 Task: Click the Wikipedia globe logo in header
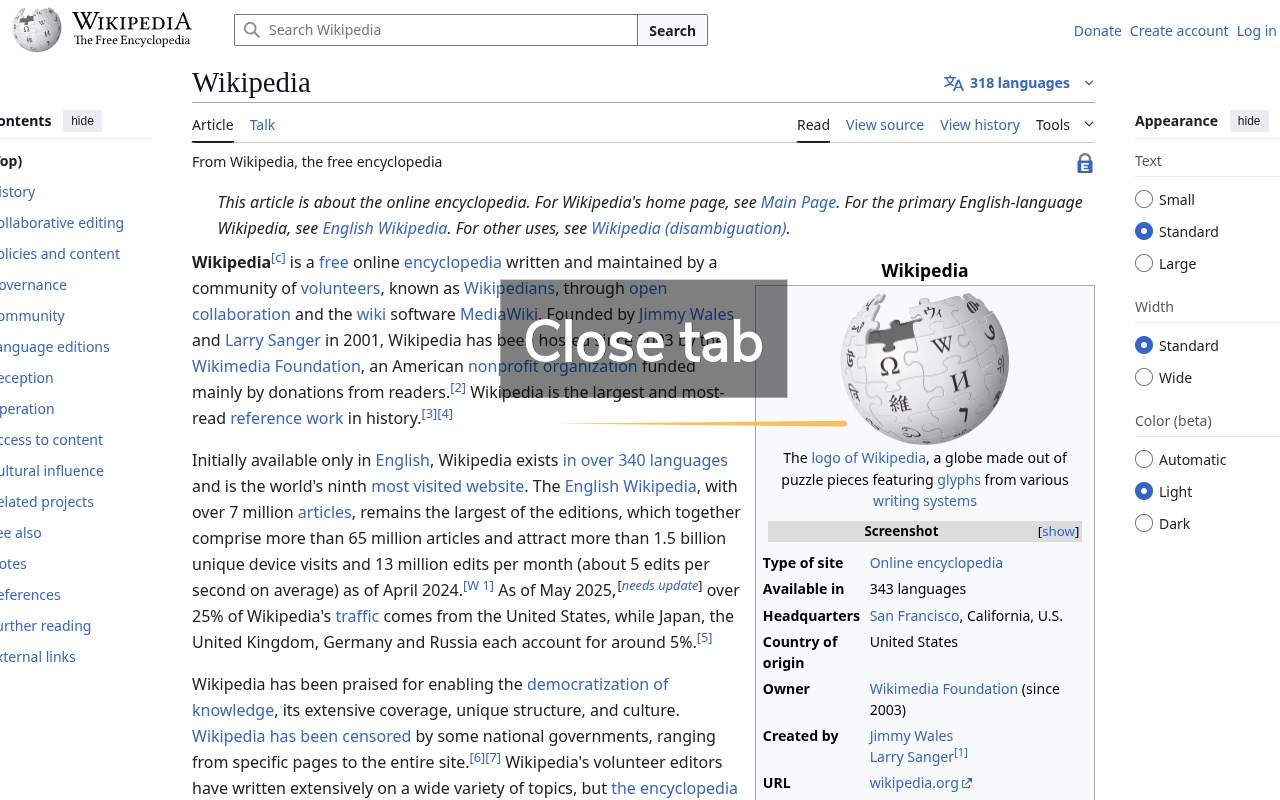37,30
